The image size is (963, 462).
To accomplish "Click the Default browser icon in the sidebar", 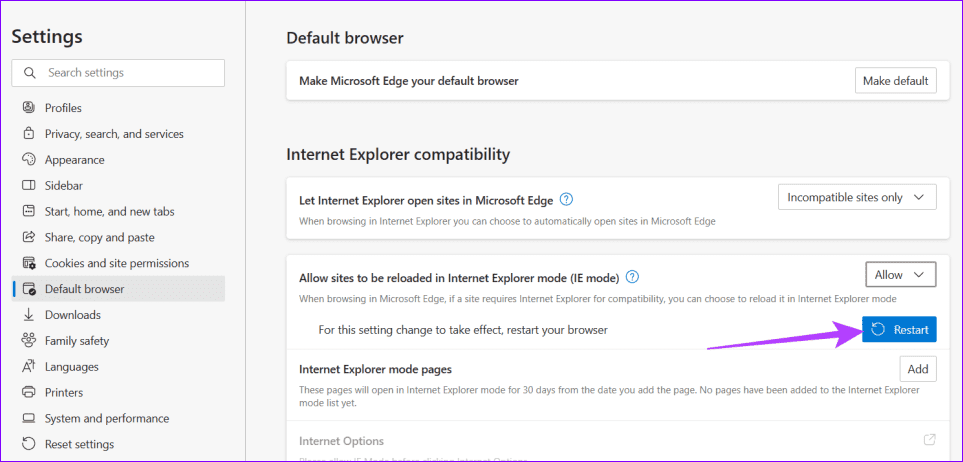I will 28,289.
